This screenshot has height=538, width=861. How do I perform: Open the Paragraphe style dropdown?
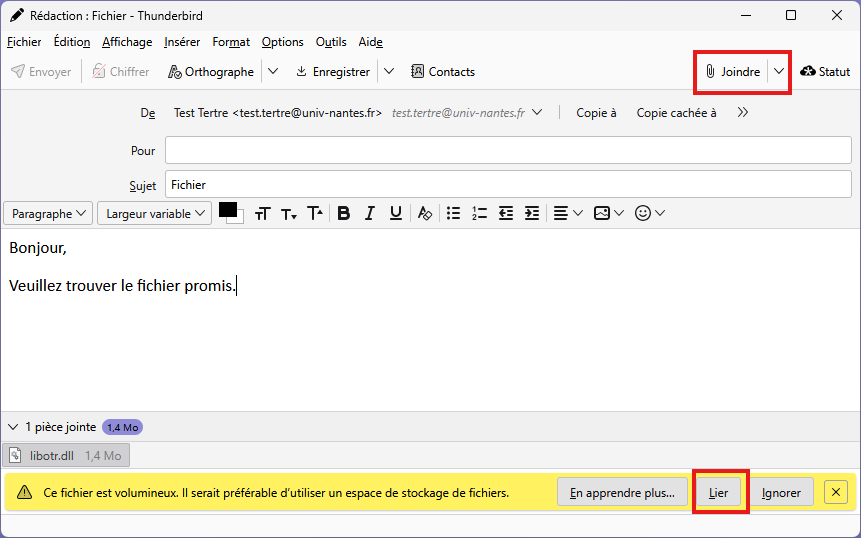[48, 213]
